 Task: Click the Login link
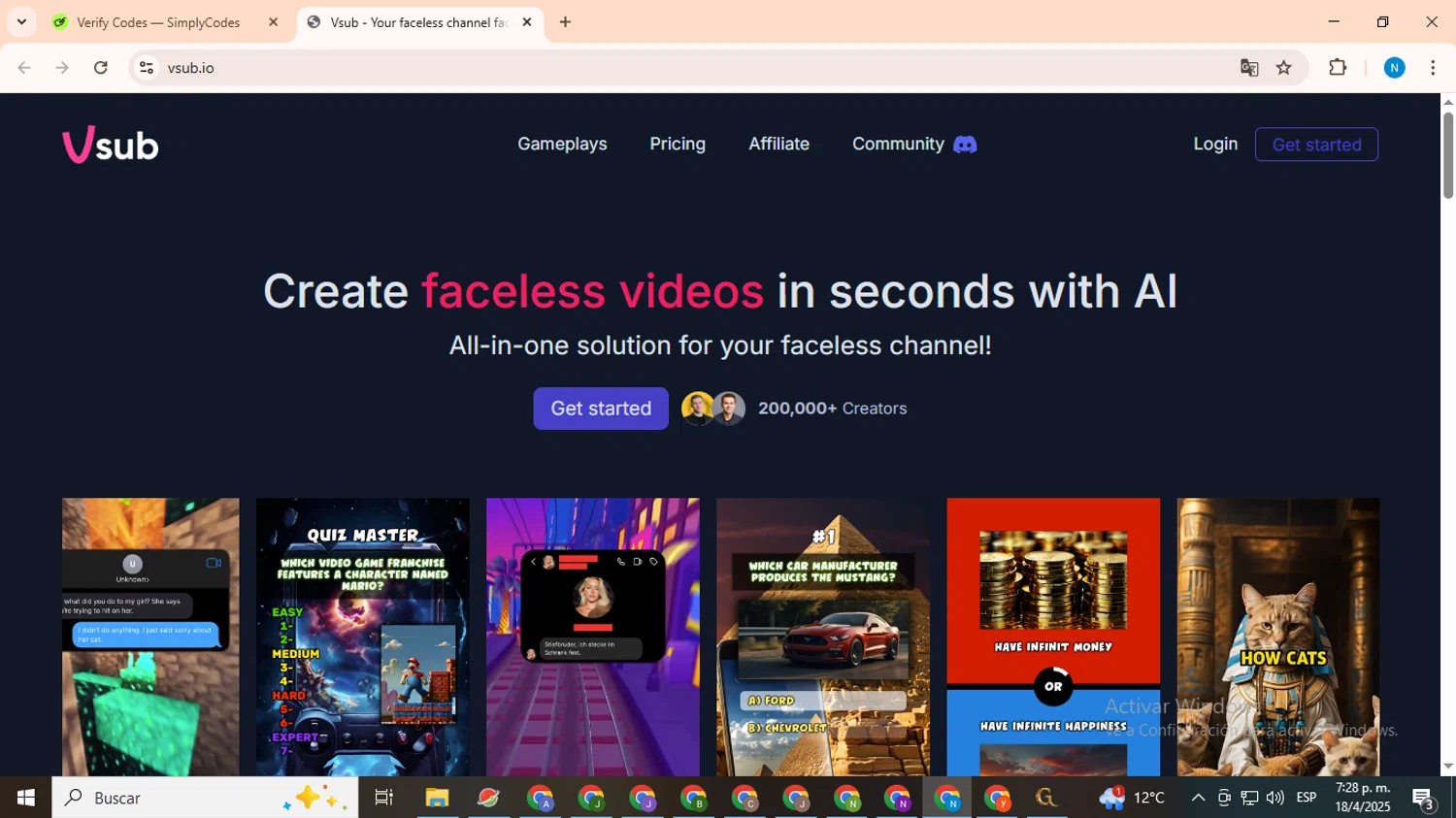coord(1215,145)
